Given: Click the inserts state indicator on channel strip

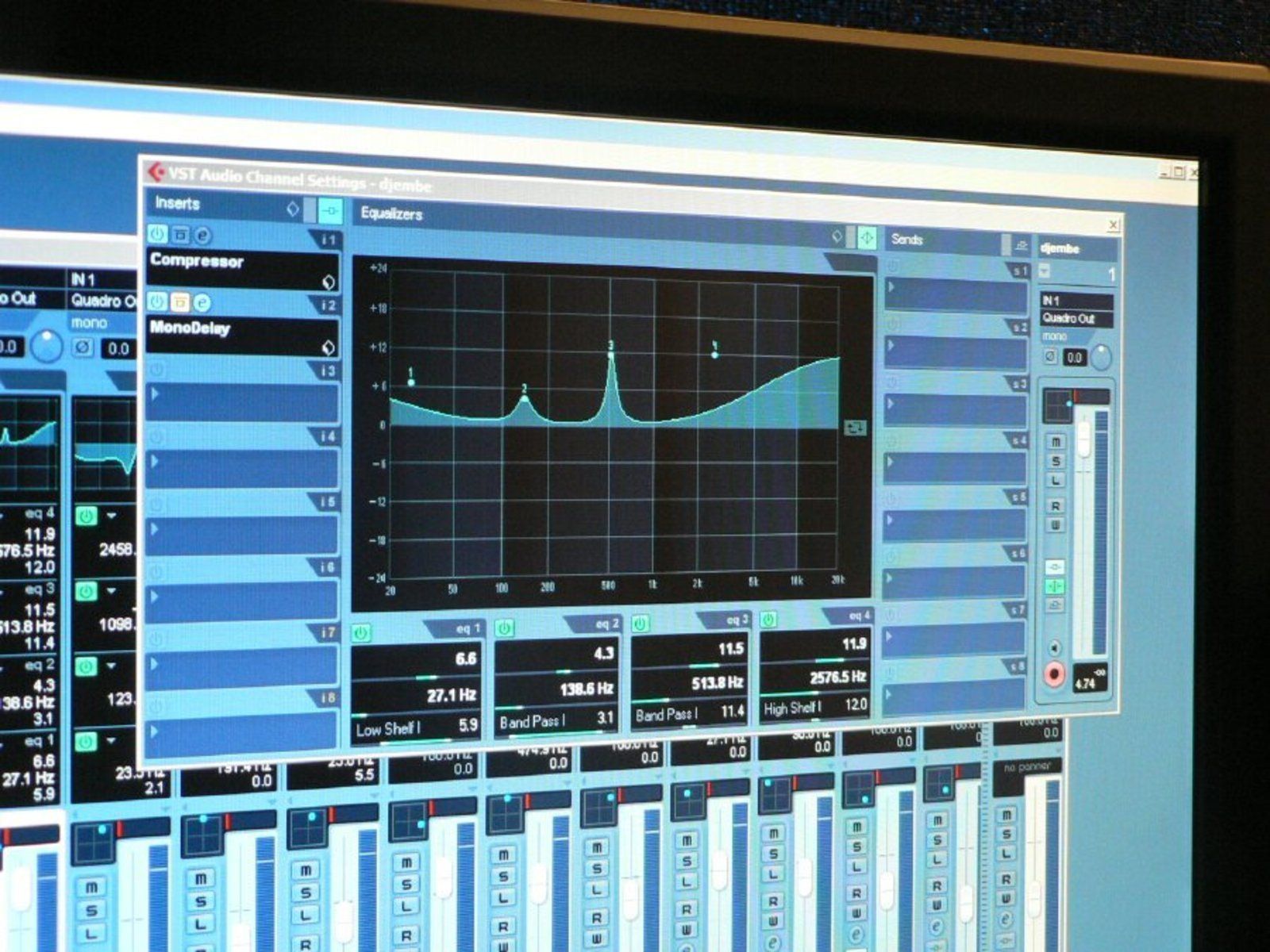Looking at the screenshot, I should (1055, 567).
